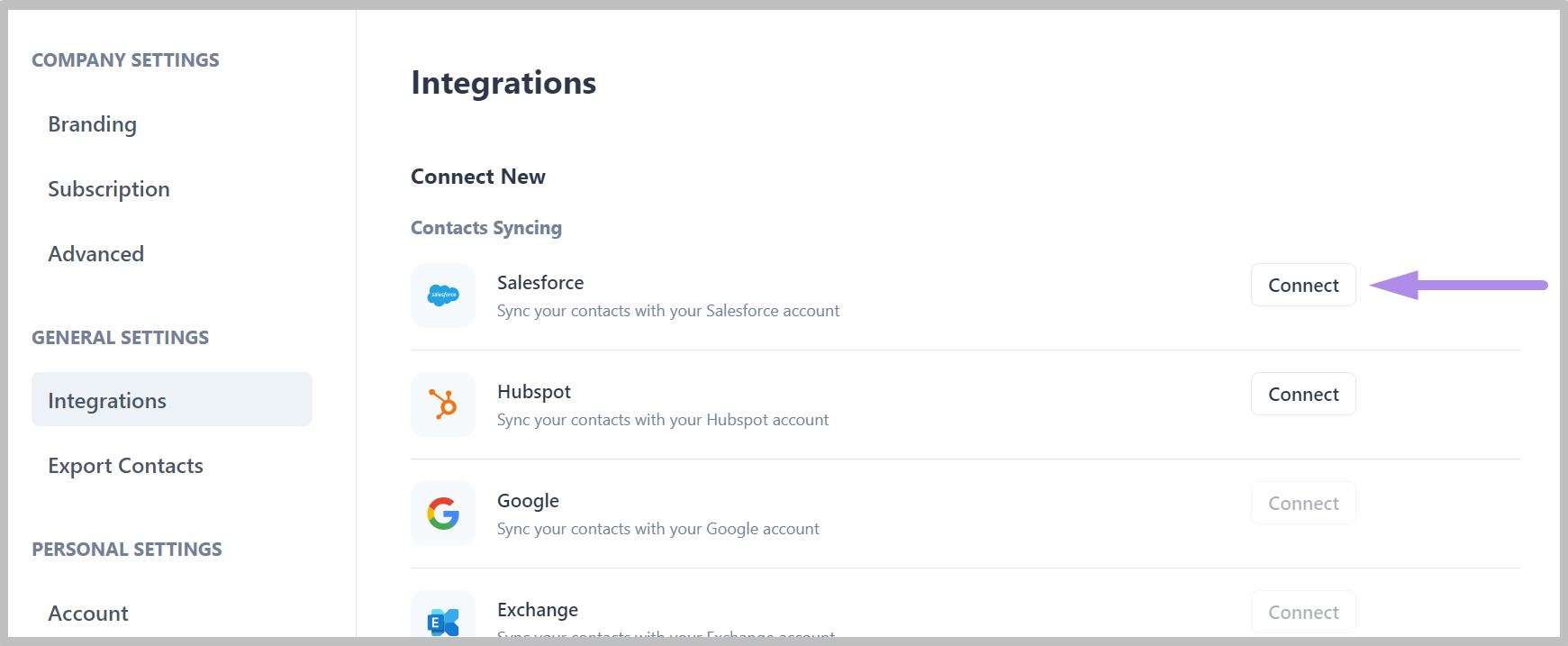Click the Contacts Syncing section label
This screenshot has height=646, width=1568.
pos(486,228)
